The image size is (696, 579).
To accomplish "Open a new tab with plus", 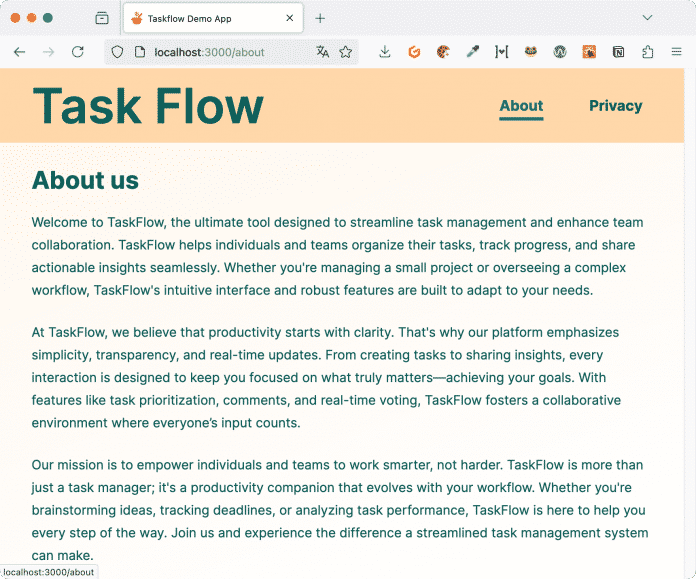I will pyautogui.click(x=320, y=18).
